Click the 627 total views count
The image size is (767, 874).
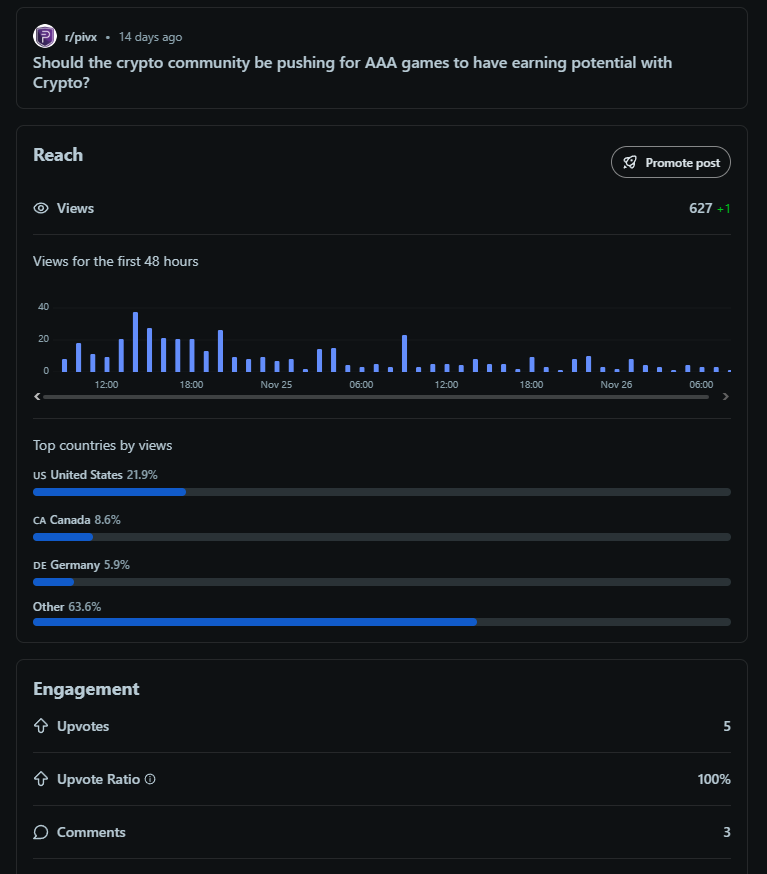point(700,208)
